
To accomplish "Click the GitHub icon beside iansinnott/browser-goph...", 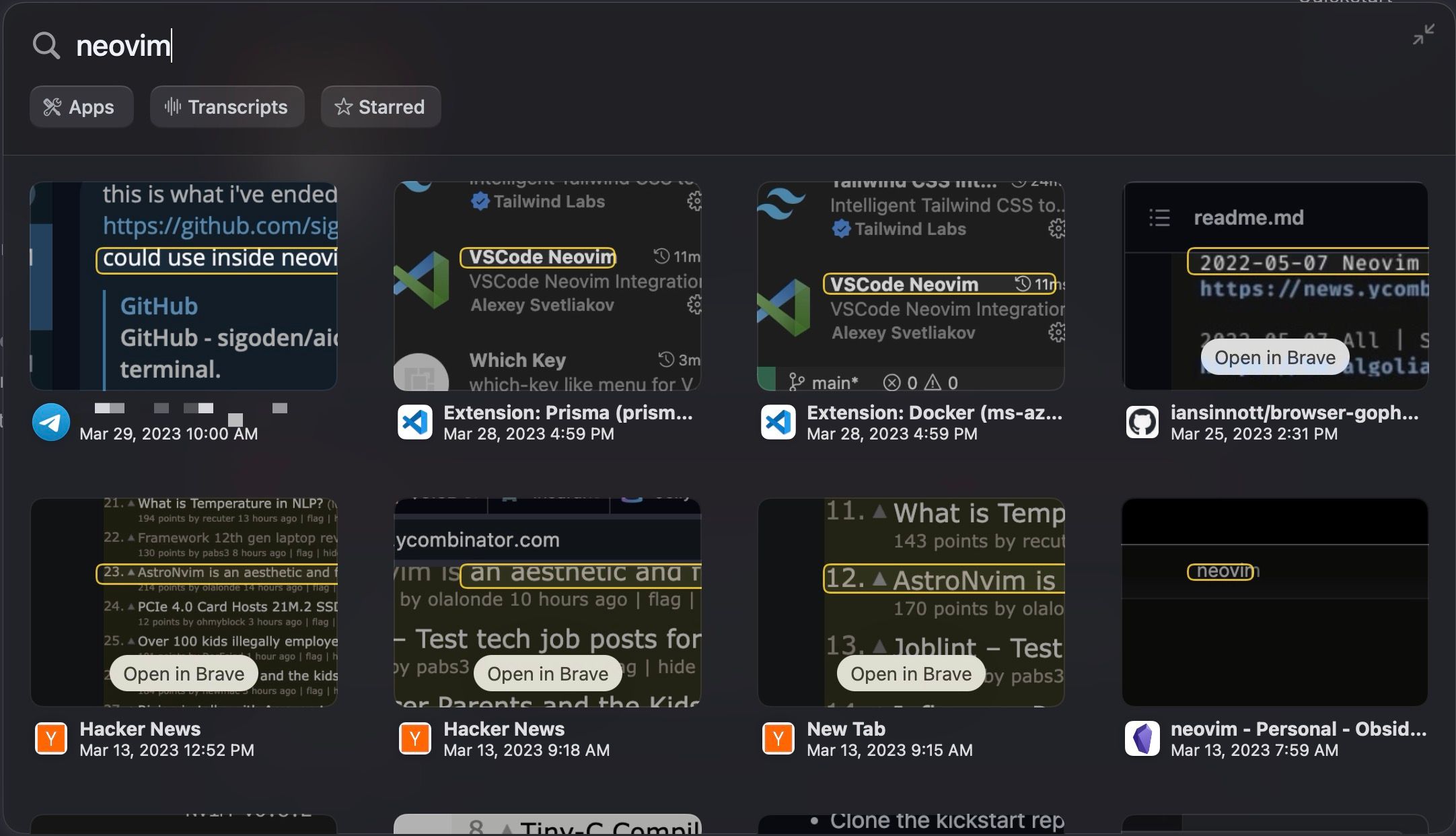I will pos(1142,422).
